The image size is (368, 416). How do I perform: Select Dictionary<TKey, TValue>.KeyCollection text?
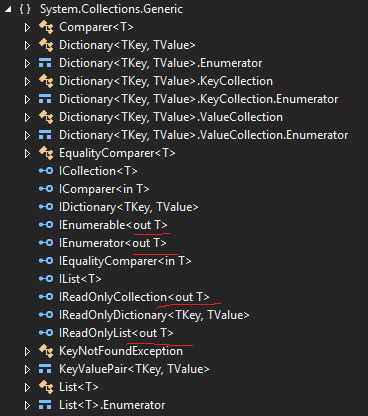[x=166, y=81]
